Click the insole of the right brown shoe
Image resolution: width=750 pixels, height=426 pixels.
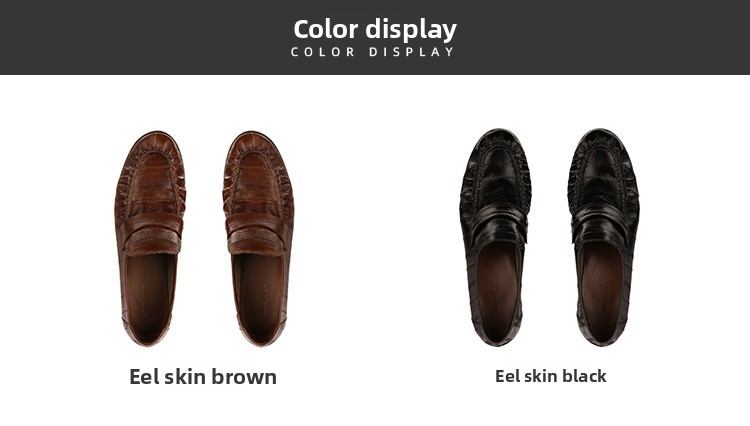tap(259, 296)
